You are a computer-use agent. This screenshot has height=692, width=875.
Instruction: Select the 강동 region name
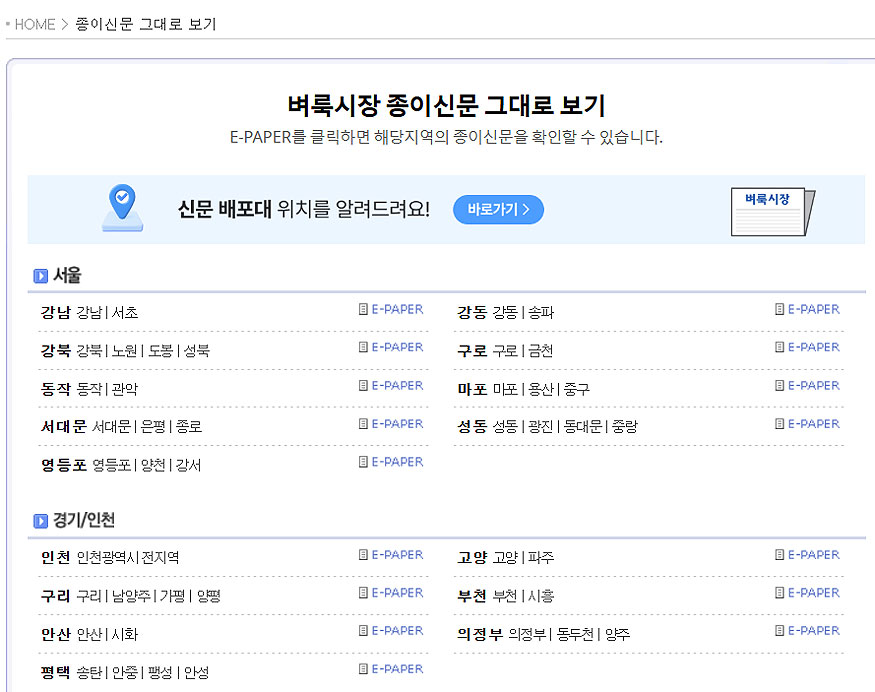click(x=472, y=313)
